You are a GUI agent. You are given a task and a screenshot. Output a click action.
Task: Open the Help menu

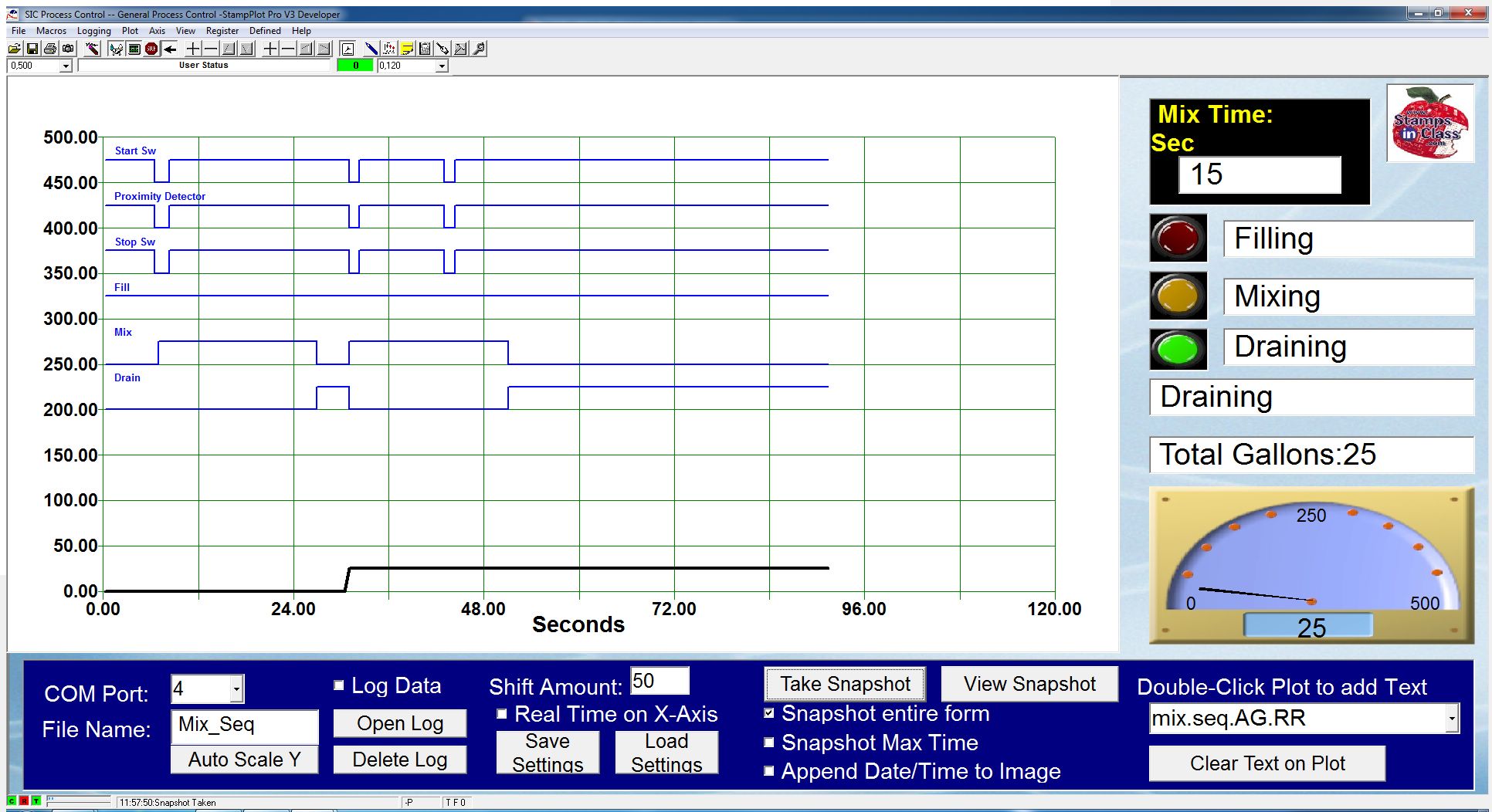pos(301,31)
